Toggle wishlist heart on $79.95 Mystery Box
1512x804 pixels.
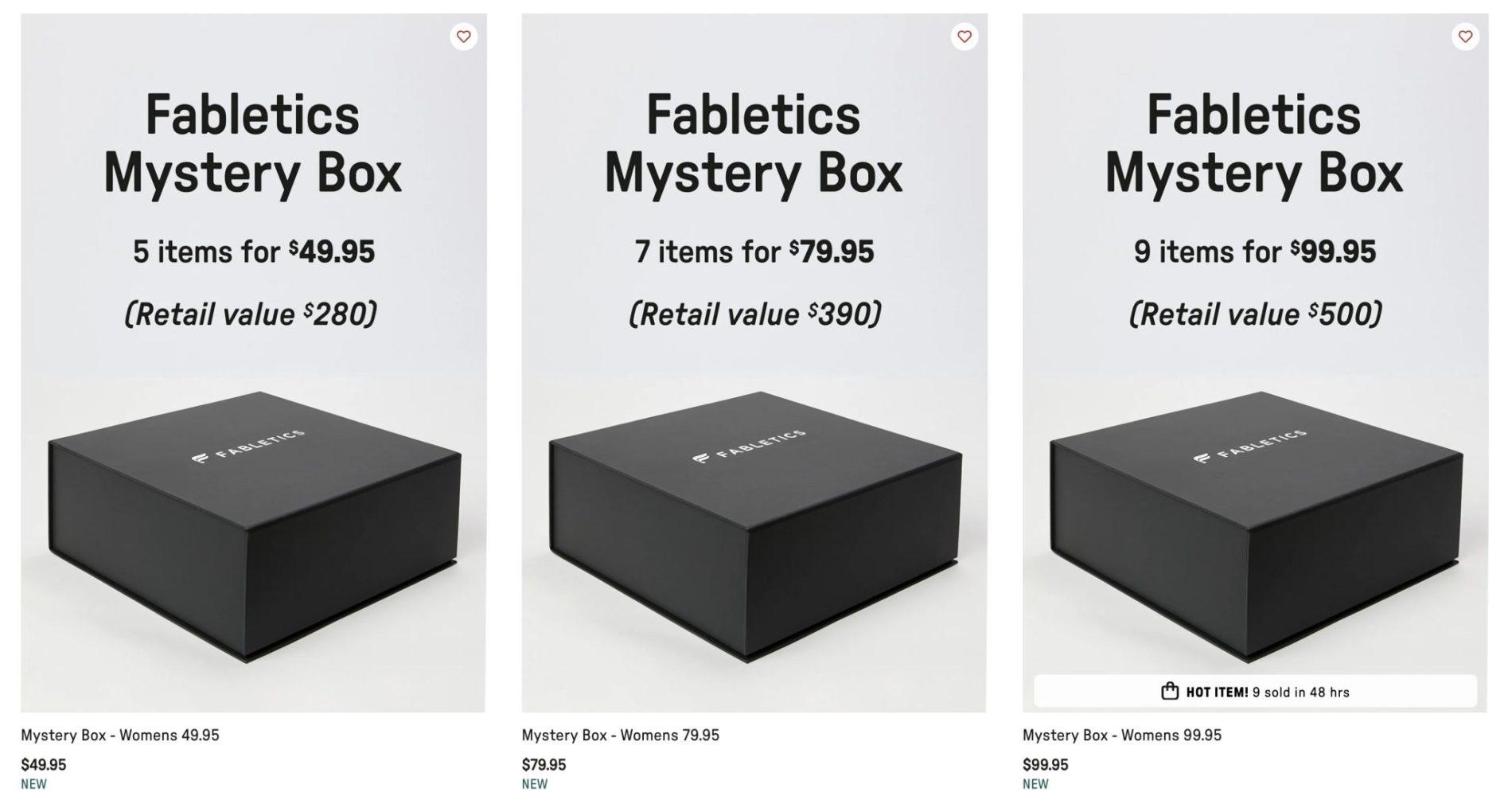coord(964,37)
